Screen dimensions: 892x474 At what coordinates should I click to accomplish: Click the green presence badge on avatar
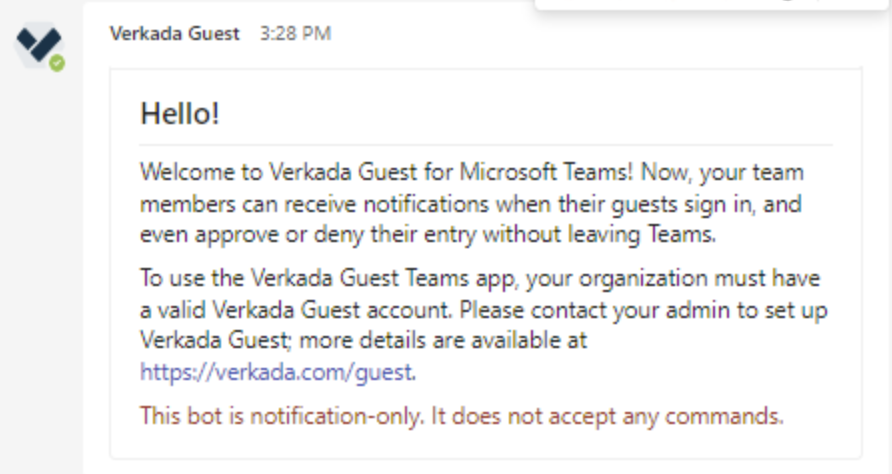tap(58, 63)
